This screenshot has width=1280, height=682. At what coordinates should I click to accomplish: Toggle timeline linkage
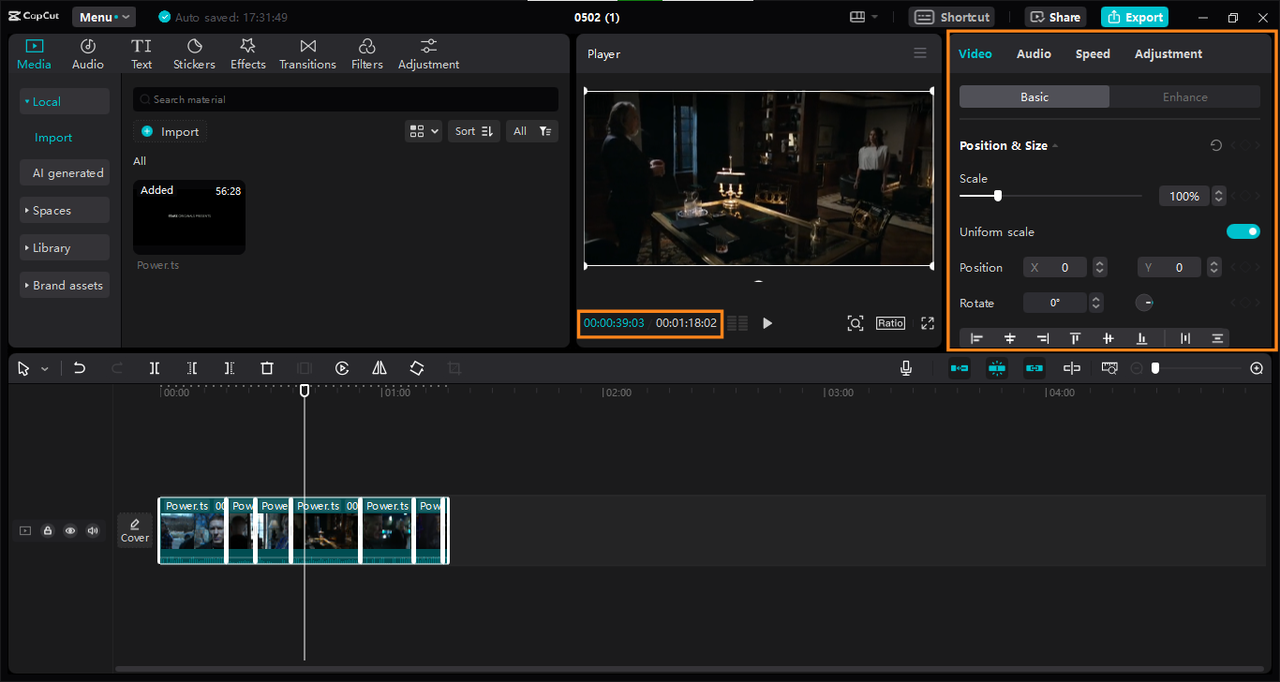point(1034,368)
